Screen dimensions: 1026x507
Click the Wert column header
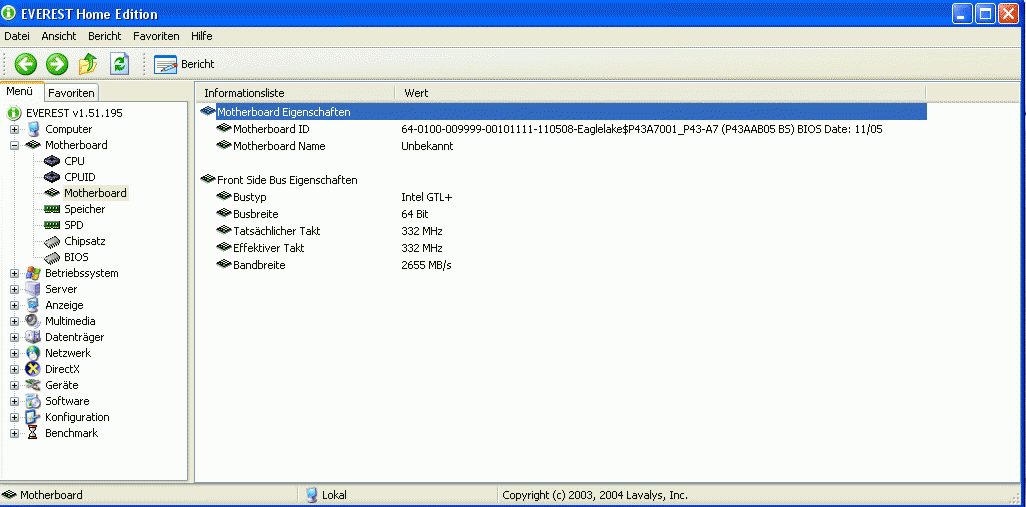[x=661, y=93]
